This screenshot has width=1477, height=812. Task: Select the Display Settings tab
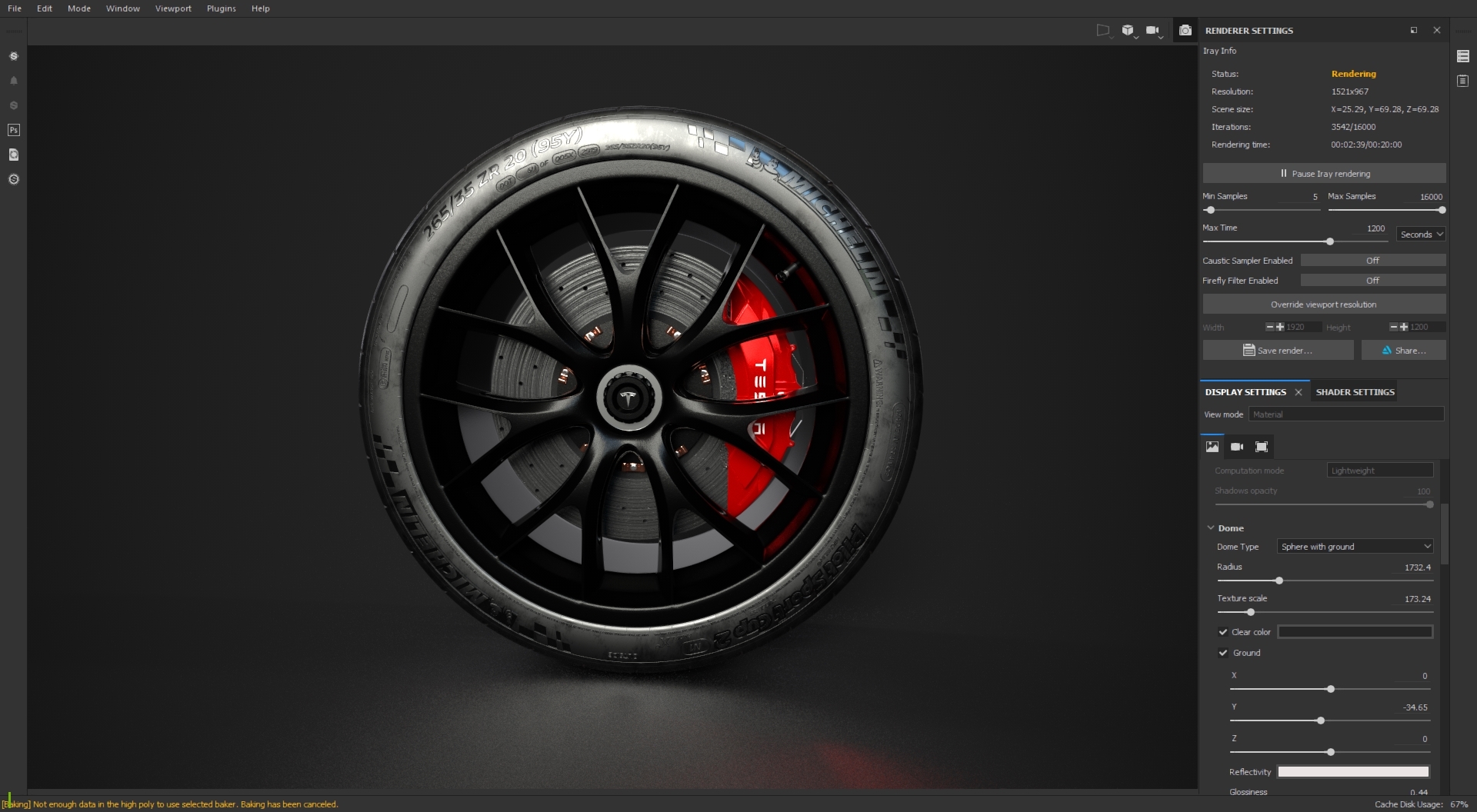click(x=1245, y=392)
